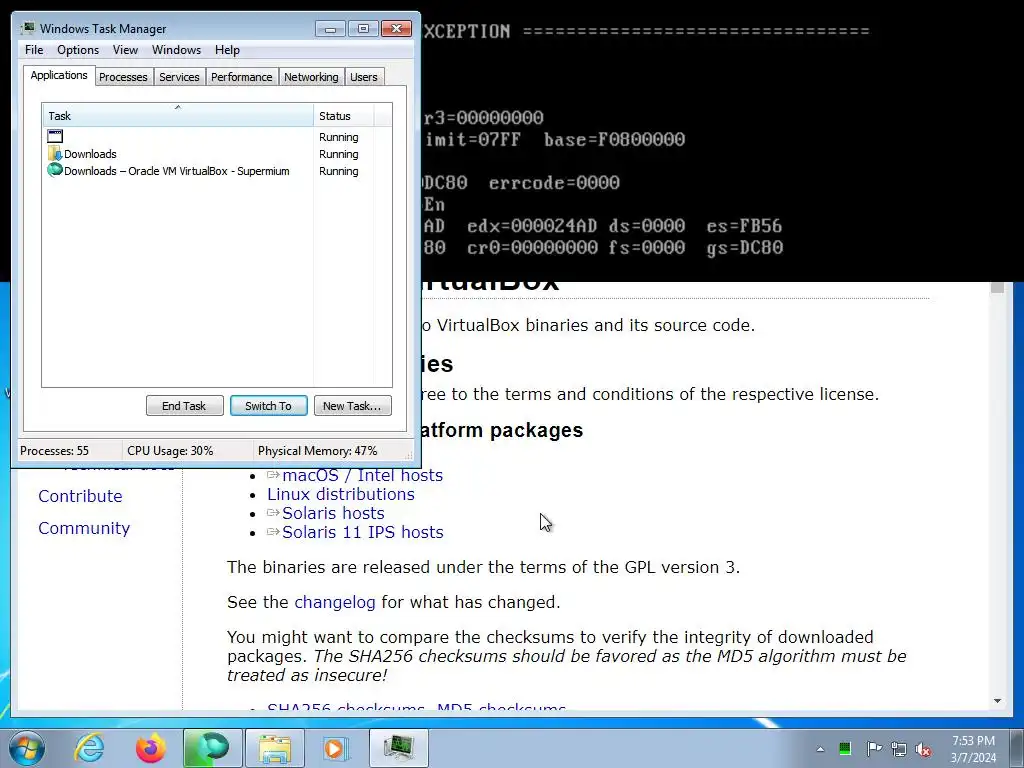Maximize the Task Manager window
Image resolution: width=1024 pixels, height=768 pixels.
tap(363, 29)
